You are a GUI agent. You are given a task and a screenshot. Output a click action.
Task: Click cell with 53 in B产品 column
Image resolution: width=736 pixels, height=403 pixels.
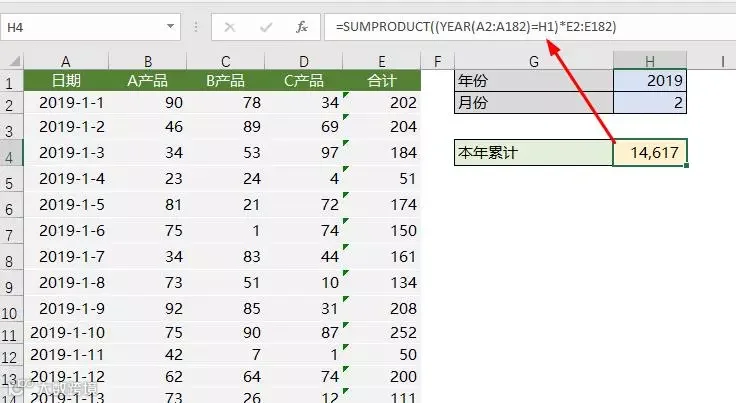(x=226, y=152)
